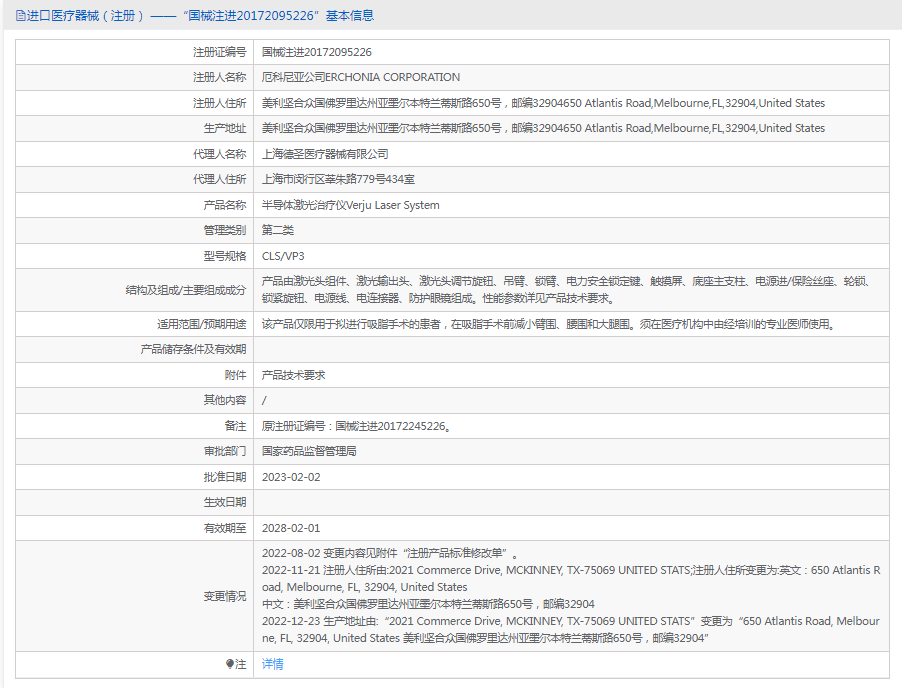Open the 详情 link in the note row
The width and height of the screenshot is (902, 688).
tap(274, 664)
